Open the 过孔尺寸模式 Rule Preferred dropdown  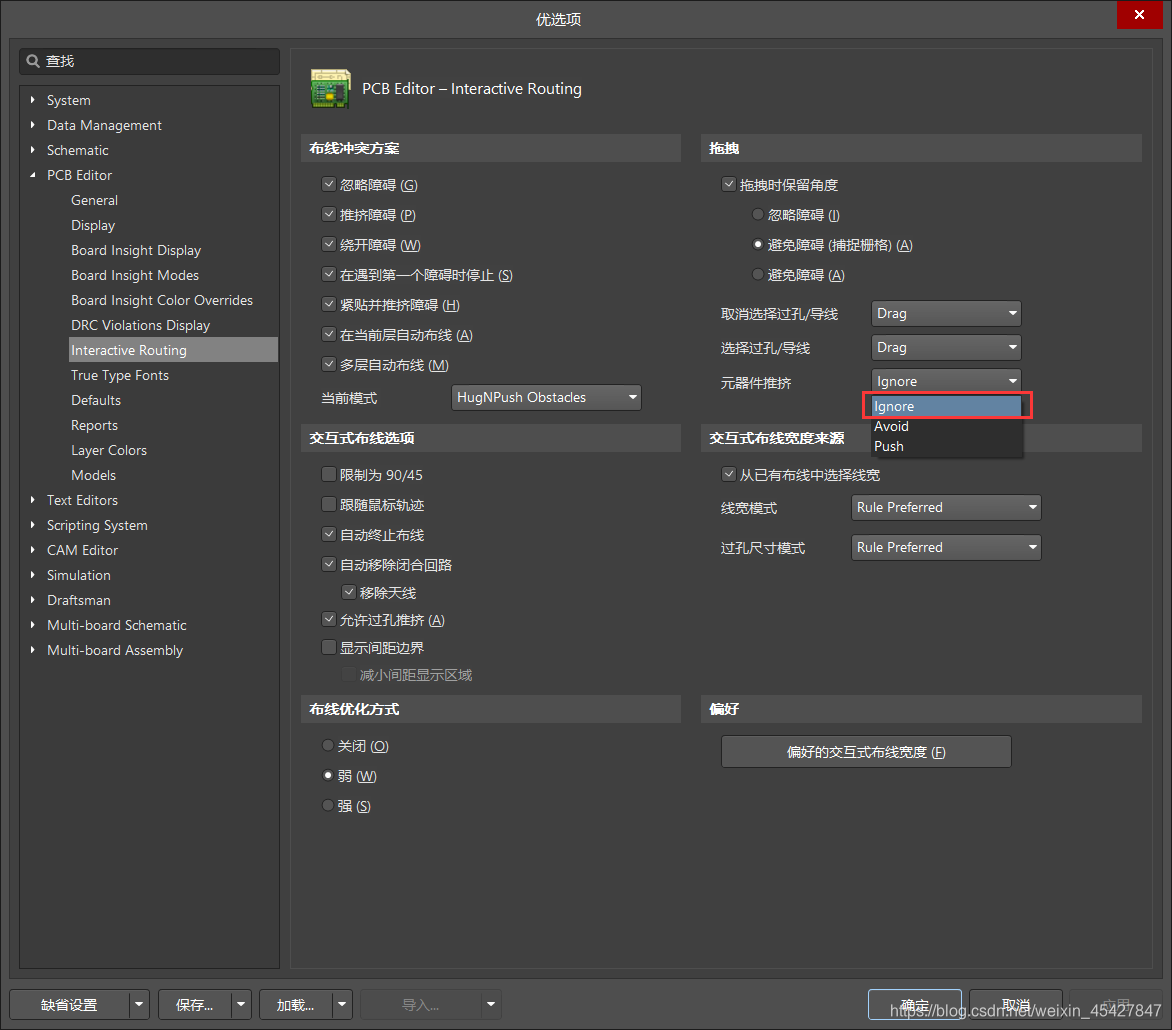pyautogui.click(x=946, y=547)
